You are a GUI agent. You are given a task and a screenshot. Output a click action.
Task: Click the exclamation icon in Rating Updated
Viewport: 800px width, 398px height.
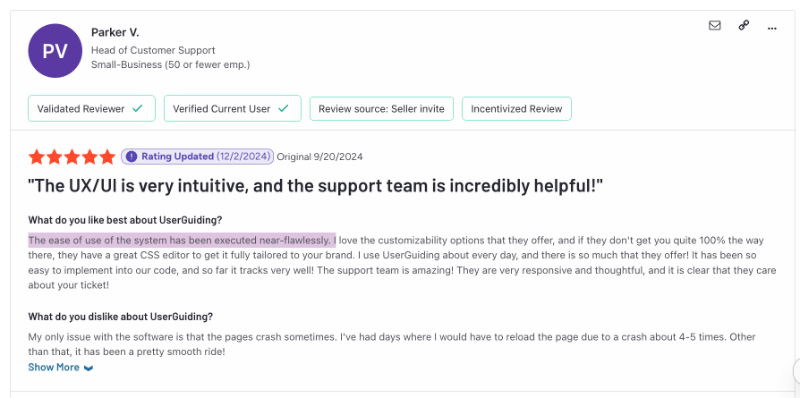tap(132, 157)
